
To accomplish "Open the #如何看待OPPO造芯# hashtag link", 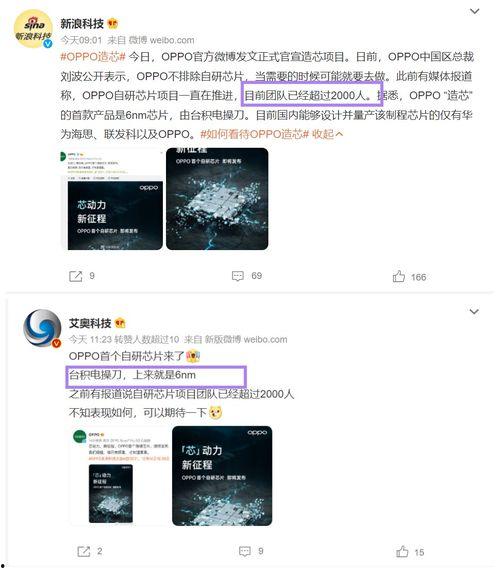I will [x=255, y=134].
